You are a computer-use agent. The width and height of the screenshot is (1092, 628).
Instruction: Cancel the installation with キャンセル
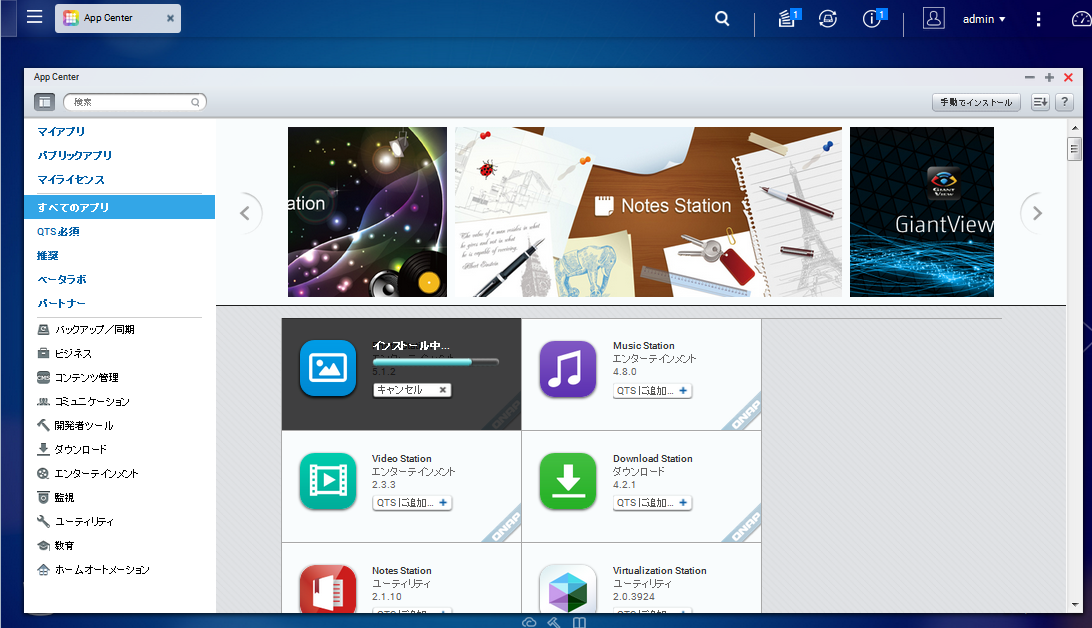pos(412,390)
